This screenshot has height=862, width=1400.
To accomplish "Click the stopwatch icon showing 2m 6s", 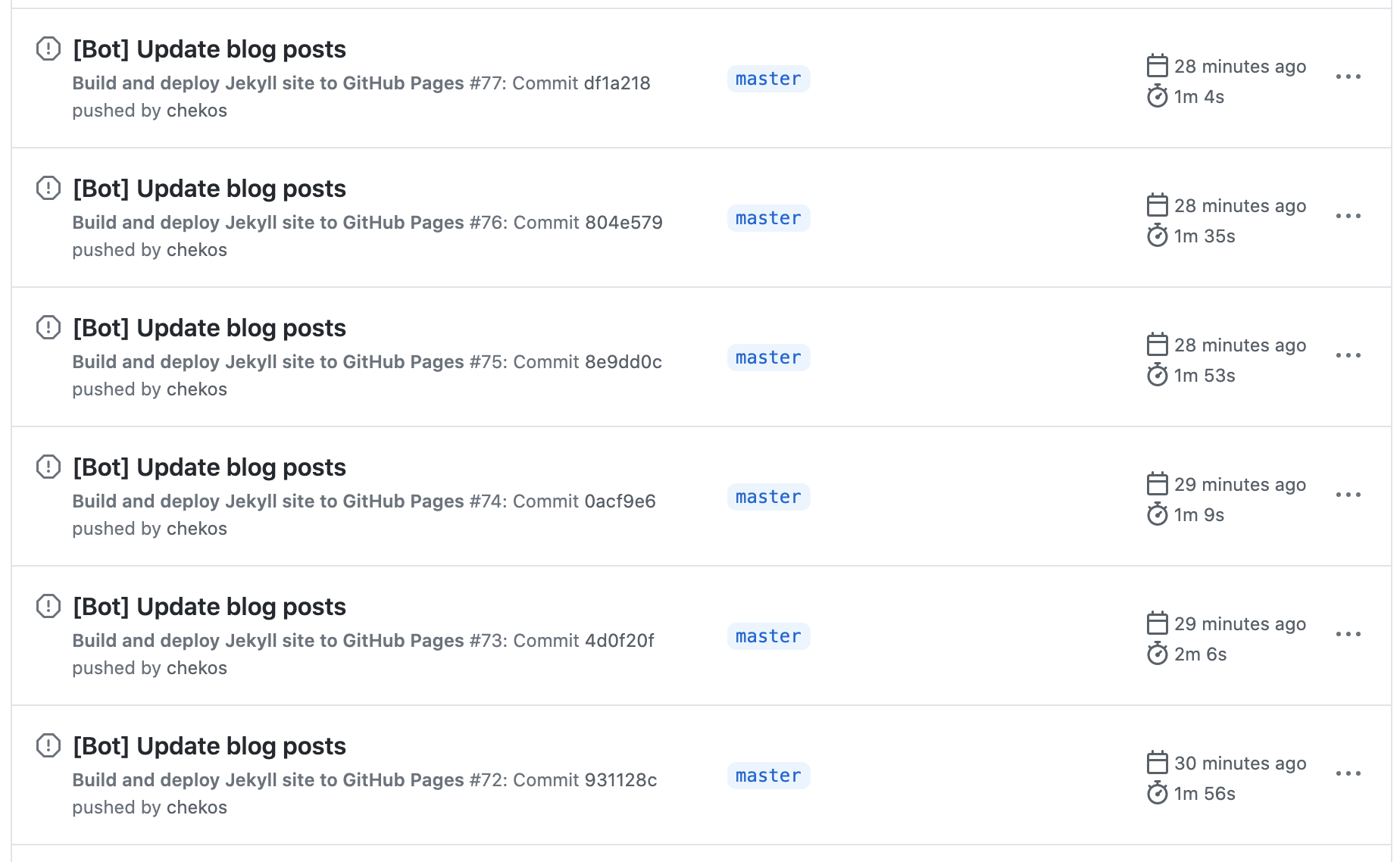I will tap(1156, 654).
